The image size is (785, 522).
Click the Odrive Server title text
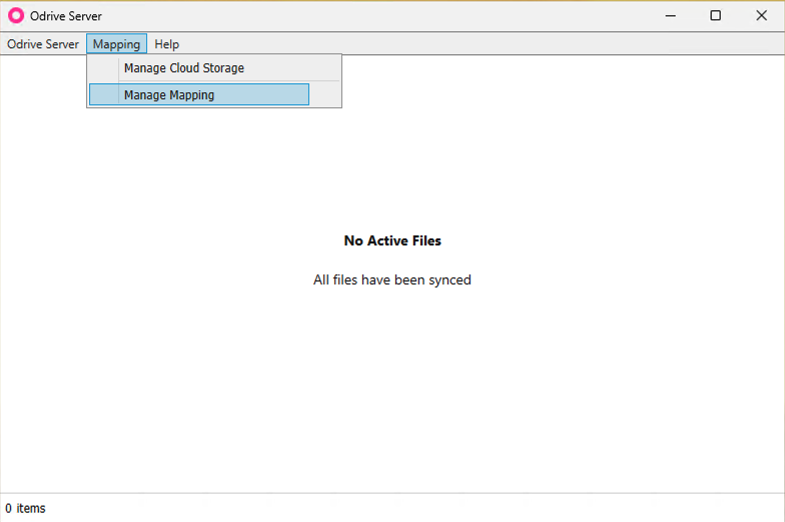(66, 16)
